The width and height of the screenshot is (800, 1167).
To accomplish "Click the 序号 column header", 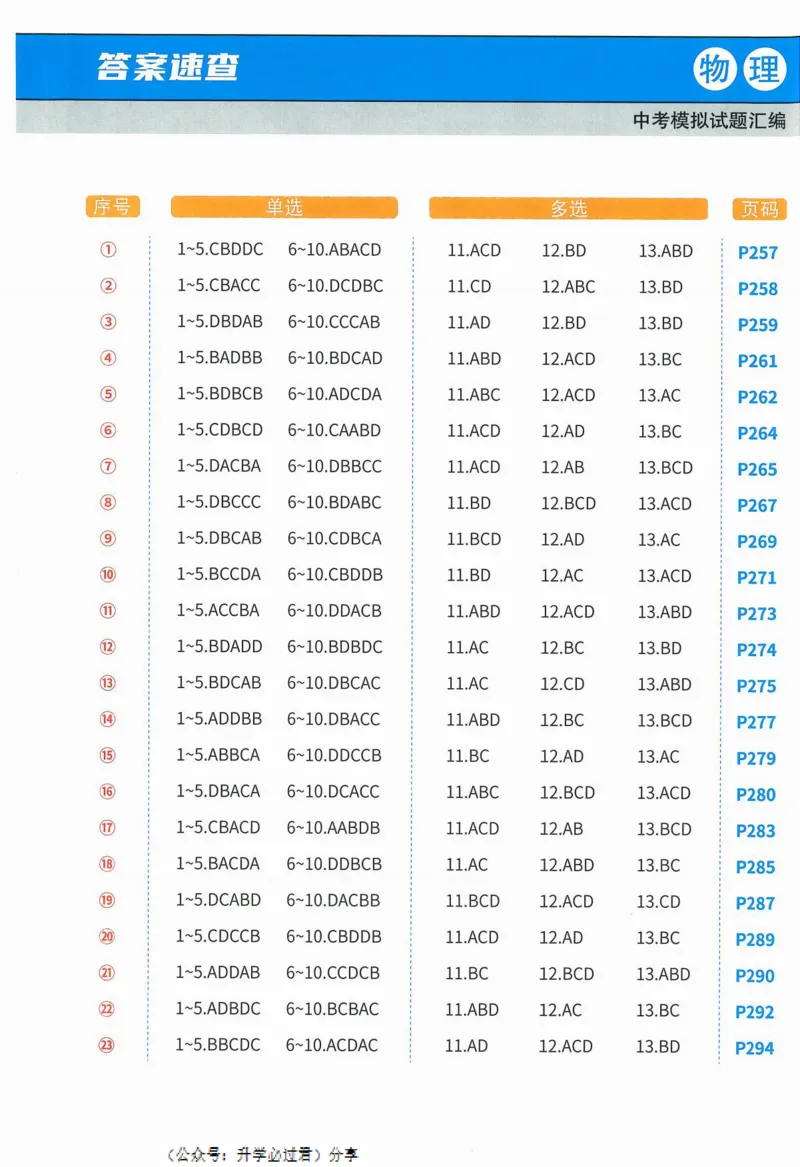I will [112, 207].
